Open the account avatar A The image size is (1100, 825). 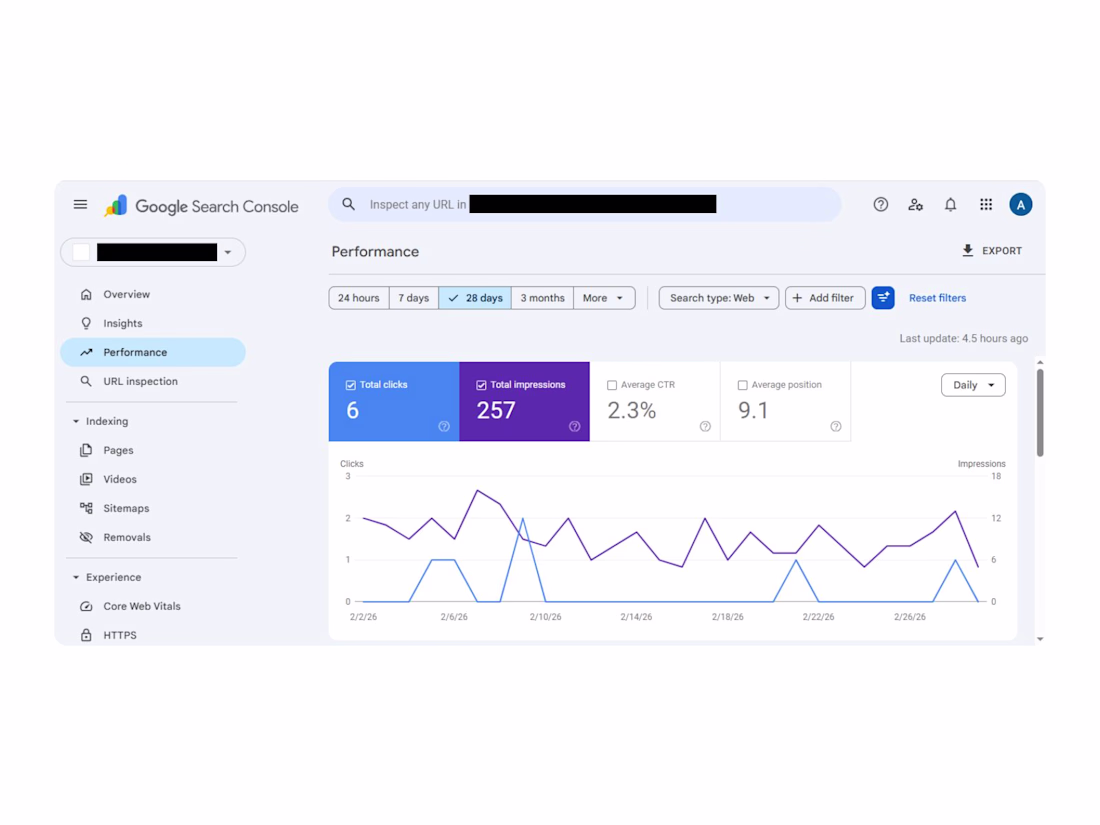(1020, 204)
